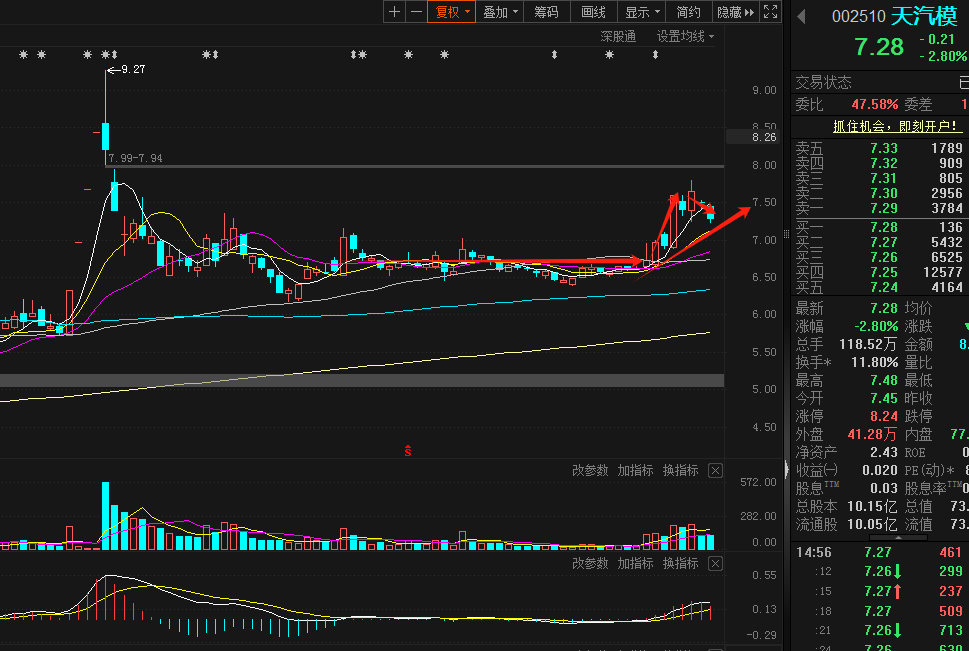Click the 8.26 price axis cursor label

tap(752, 137)
